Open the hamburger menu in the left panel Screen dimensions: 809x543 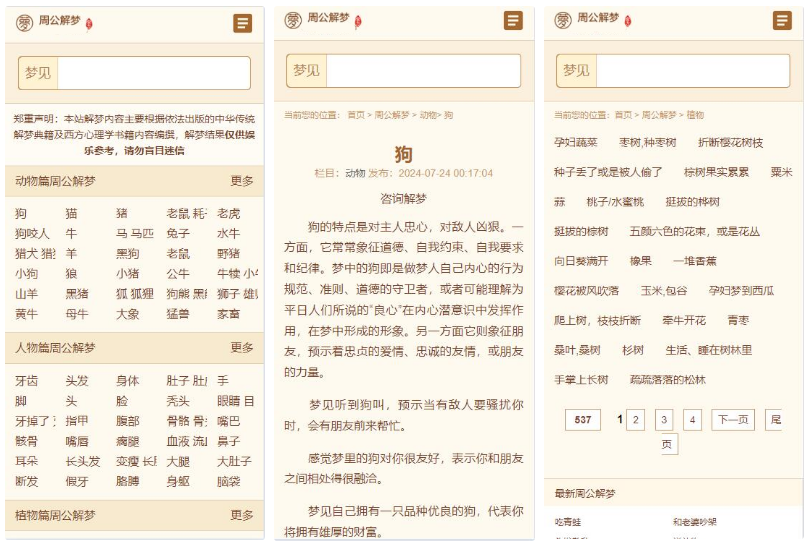242,23
